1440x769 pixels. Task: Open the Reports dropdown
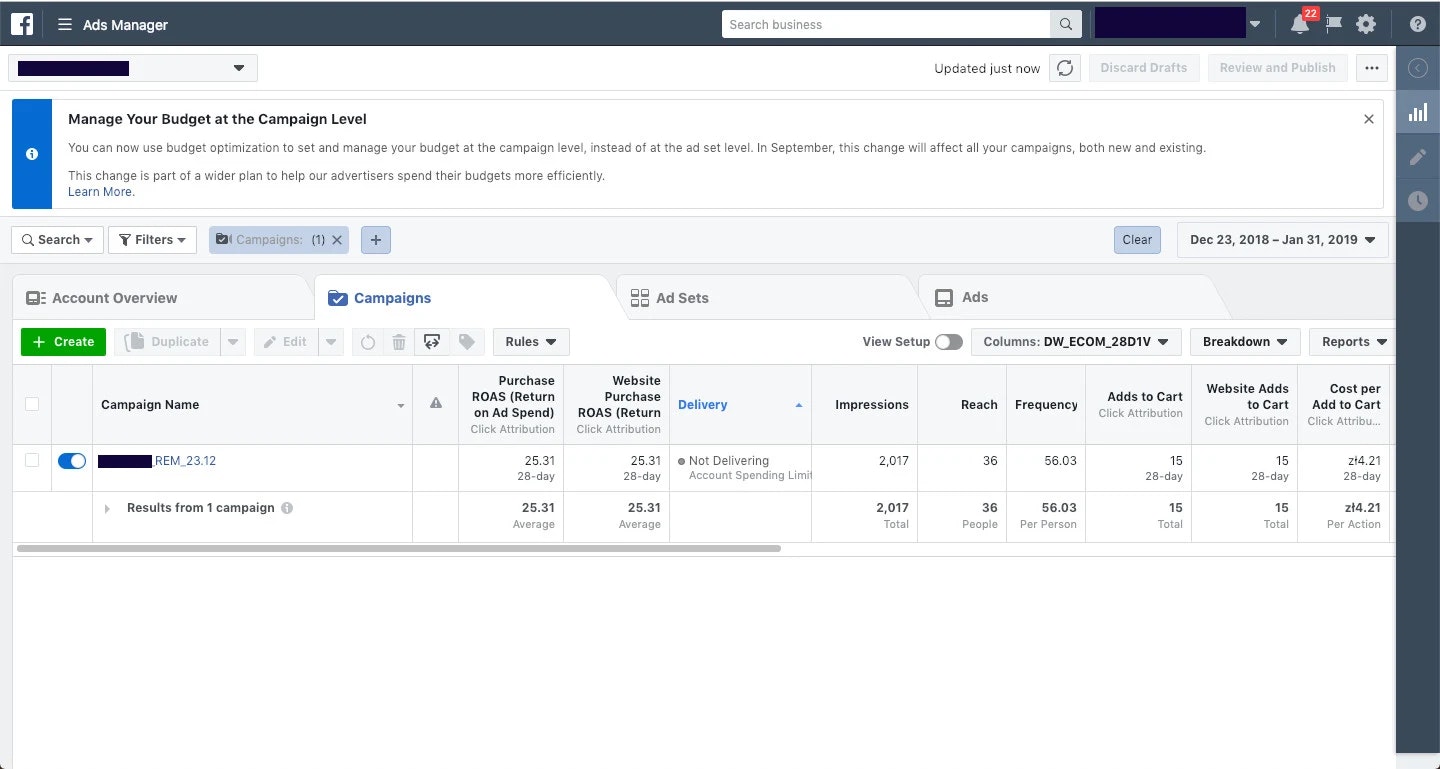1352,342
